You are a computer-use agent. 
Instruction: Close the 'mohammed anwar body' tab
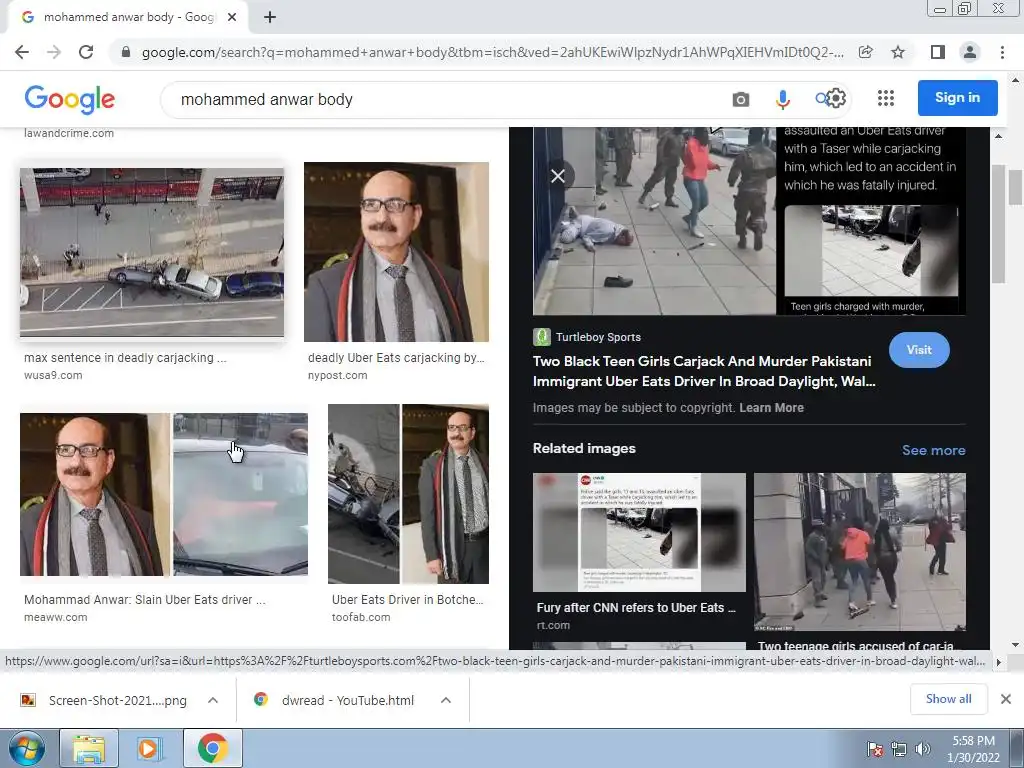click(232, 18)
